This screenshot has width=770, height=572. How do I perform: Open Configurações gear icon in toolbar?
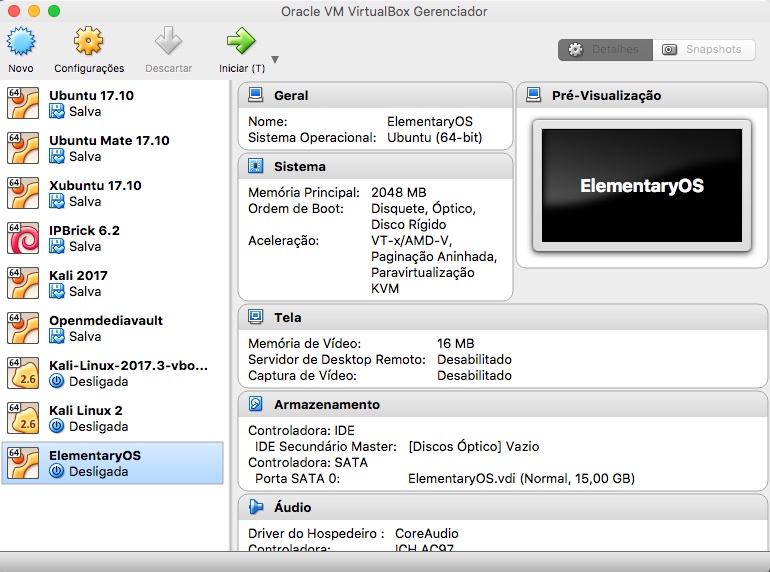pos(88,41)
